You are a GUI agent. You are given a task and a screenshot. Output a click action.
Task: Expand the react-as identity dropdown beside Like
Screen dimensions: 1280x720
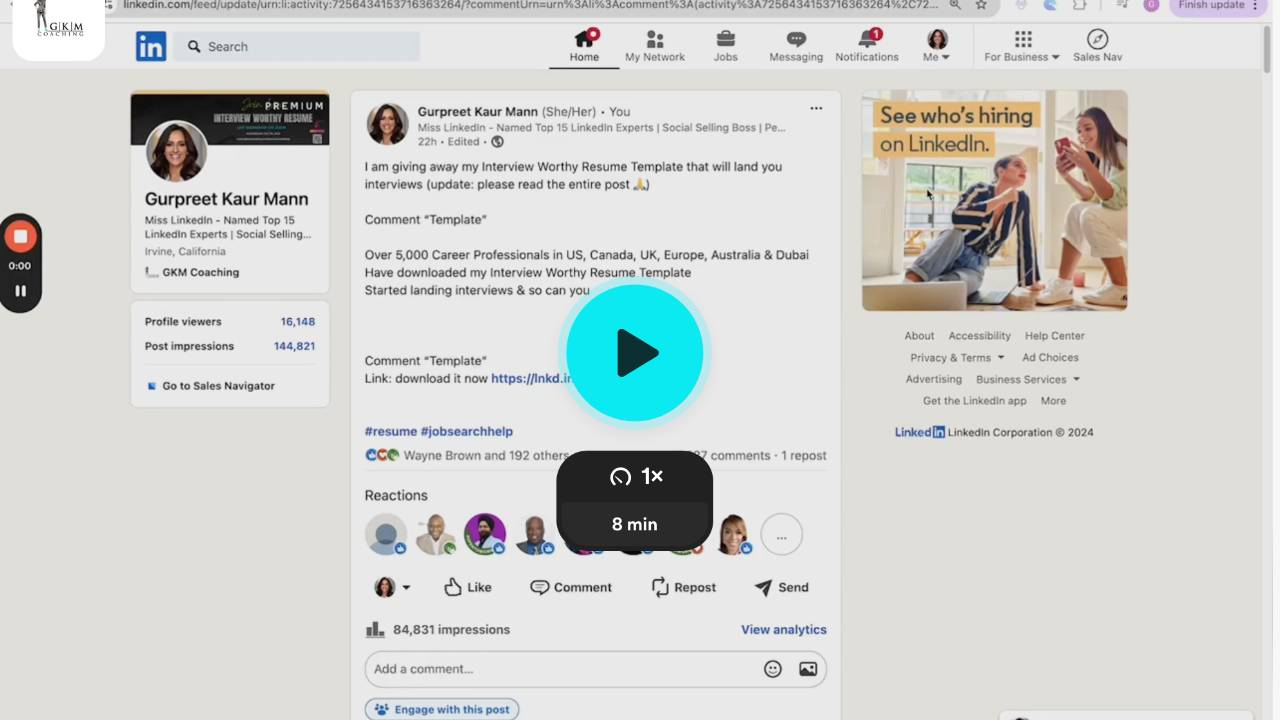[392, 587]
